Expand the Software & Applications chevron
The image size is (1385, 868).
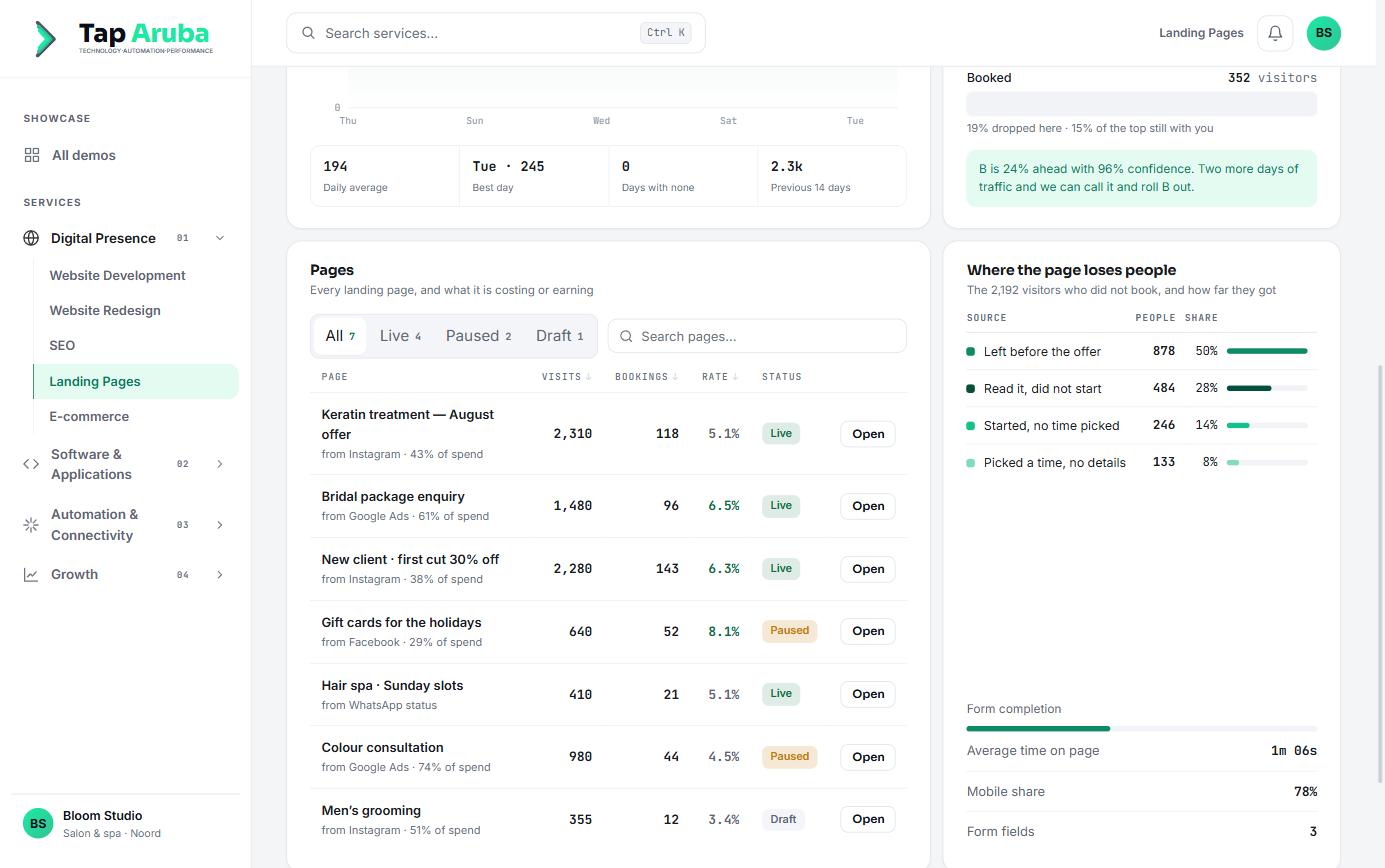220,464
